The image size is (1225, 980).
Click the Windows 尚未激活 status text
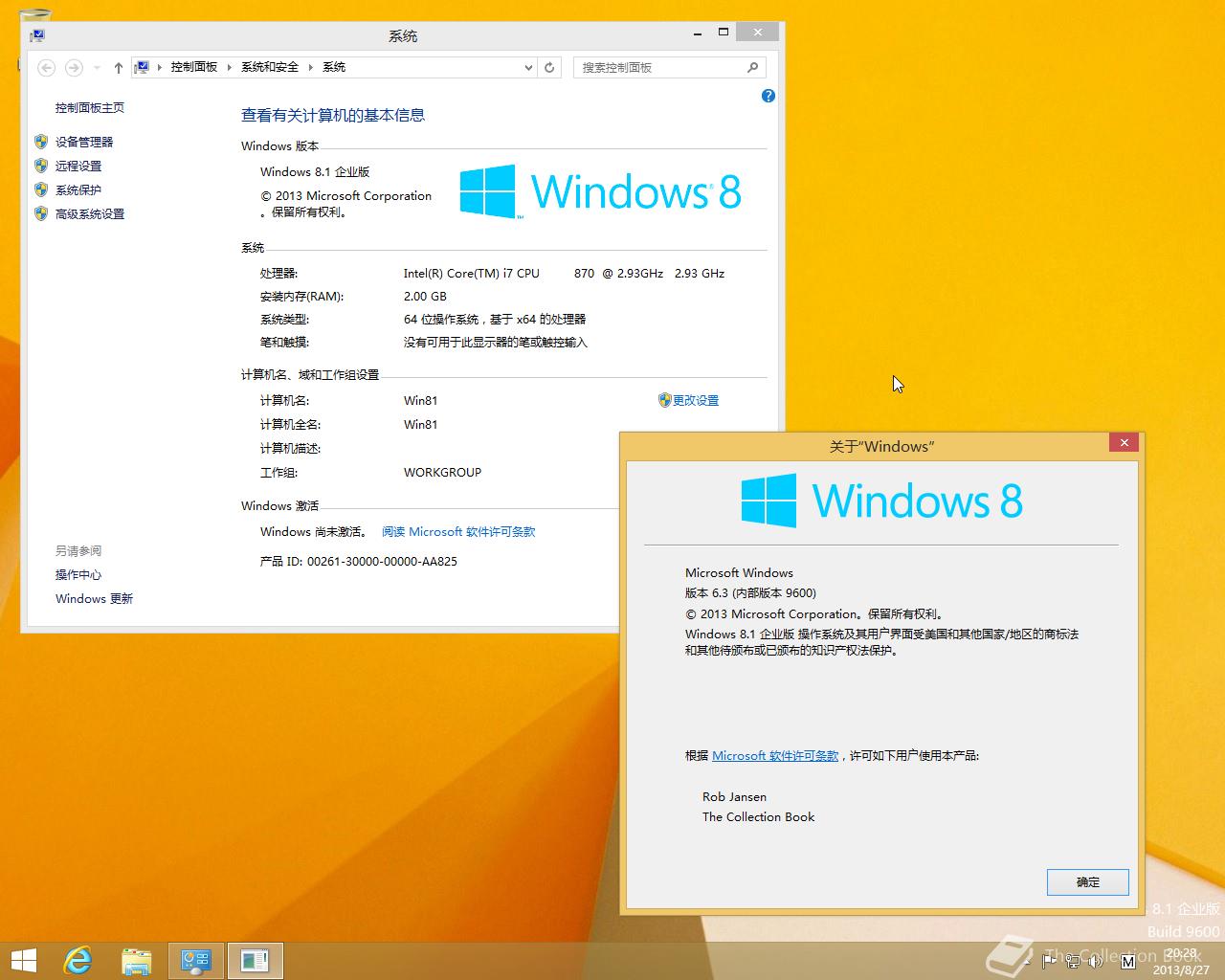(x=313, y=531)
